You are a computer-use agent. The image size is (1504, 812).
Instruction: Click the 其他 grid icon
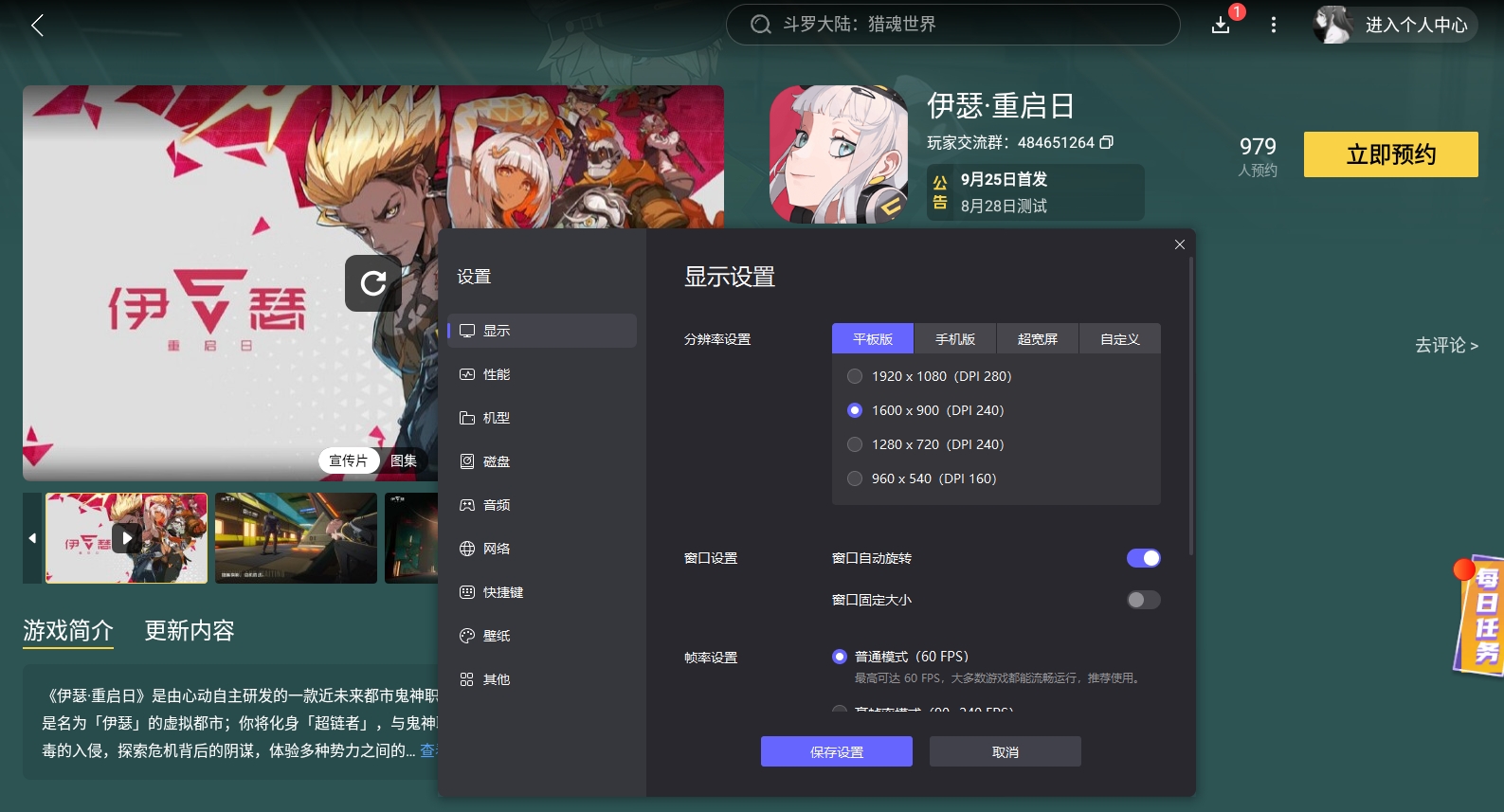[467, 679]
